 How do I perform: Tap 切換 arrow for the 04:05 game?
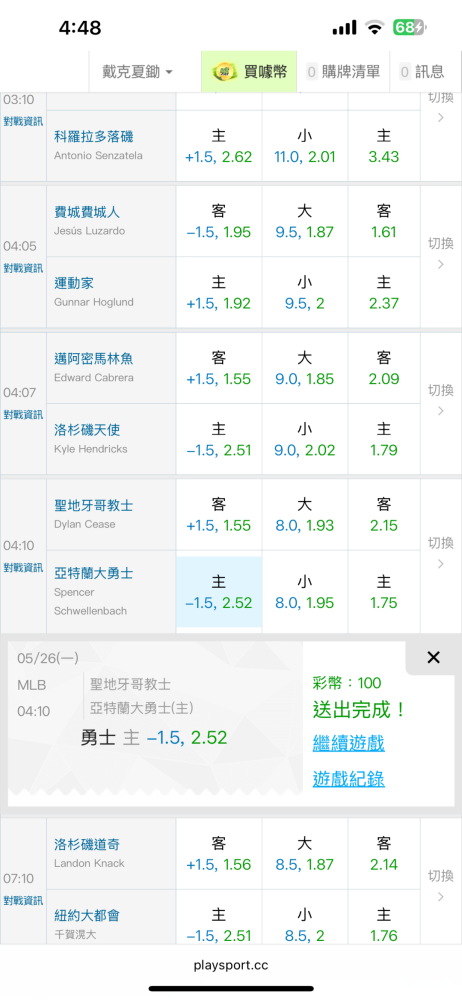pyautogui.click(x=440, y=254)
